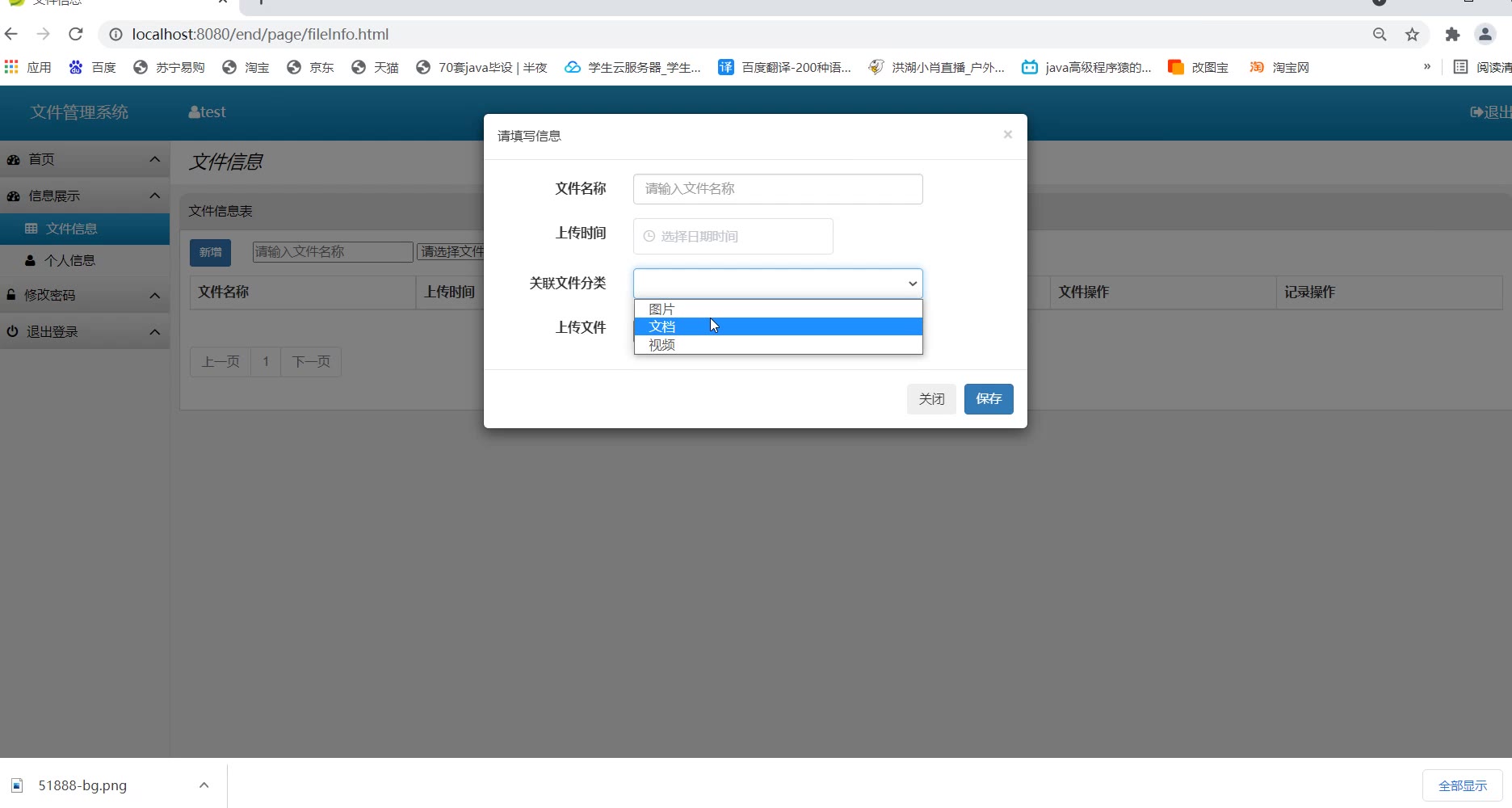Open the 70套java毕设 bookmark
Screen dimensions: 1512x808
click(x=481, y=67)
